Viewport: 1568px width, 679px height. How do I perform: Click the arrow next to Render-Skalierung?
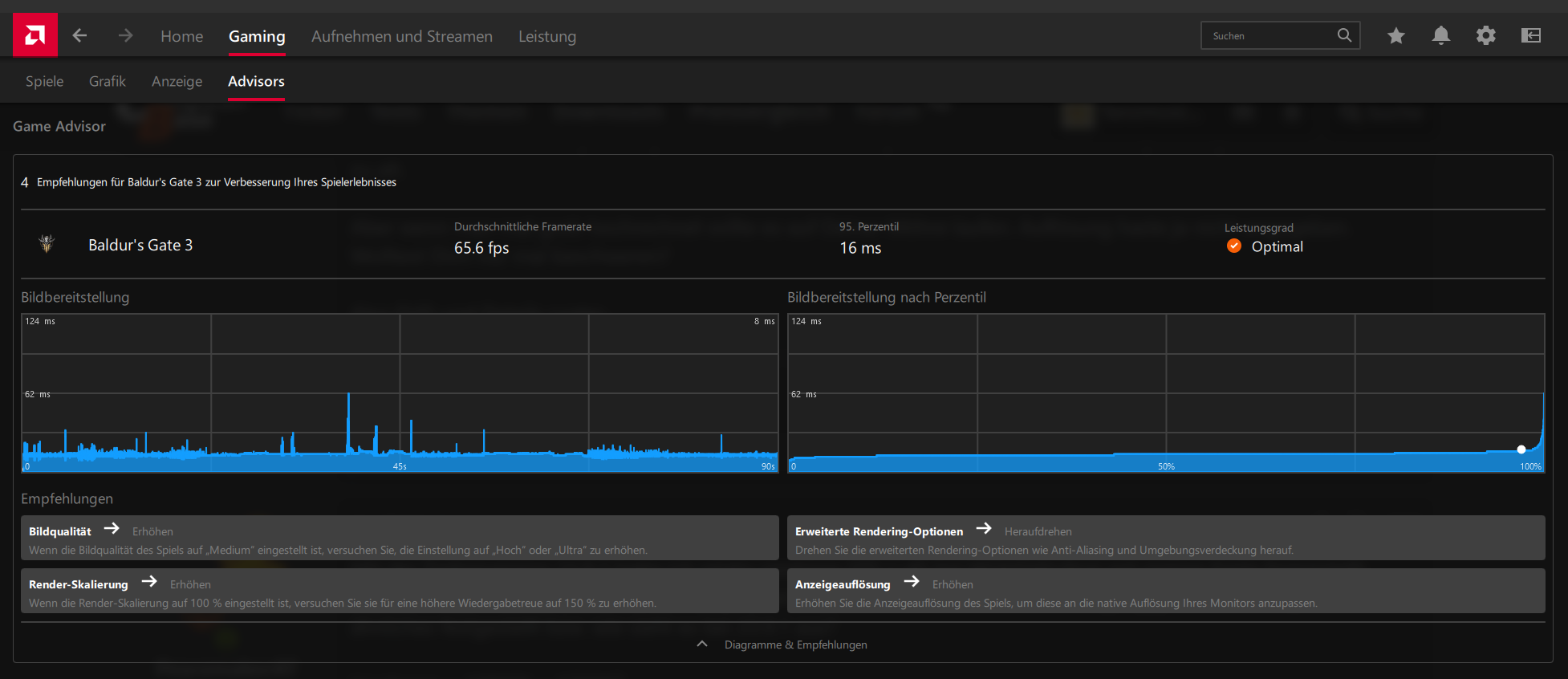[149, 581]
